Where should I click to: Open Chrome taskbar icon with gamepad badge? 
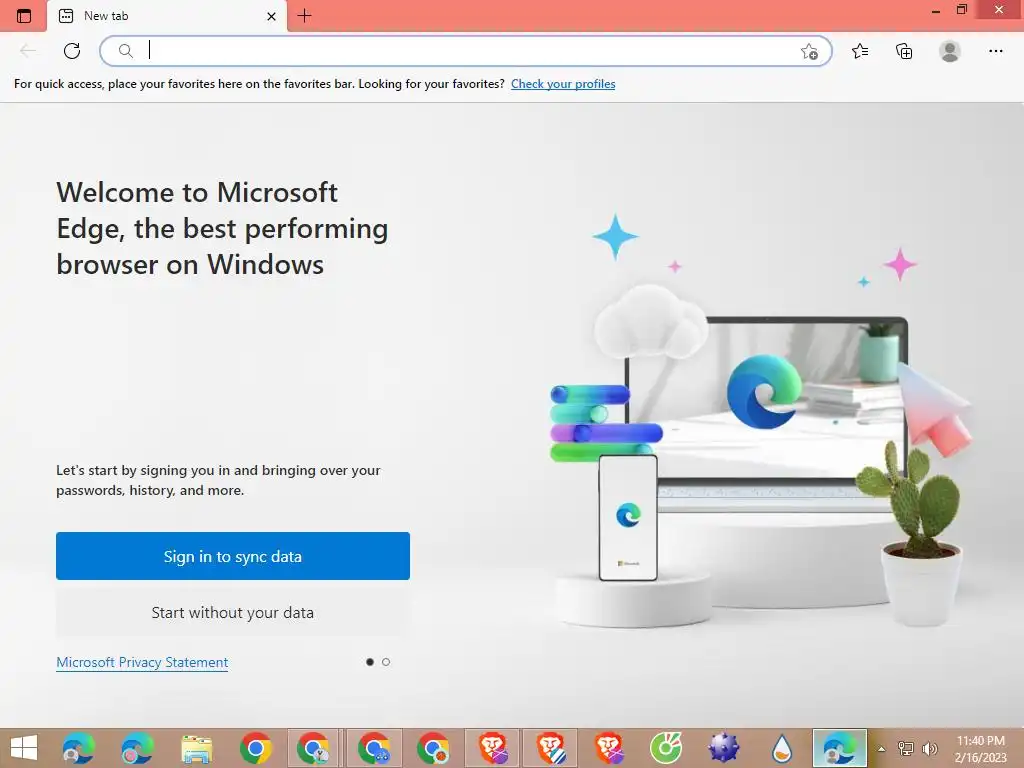point(374,748)
